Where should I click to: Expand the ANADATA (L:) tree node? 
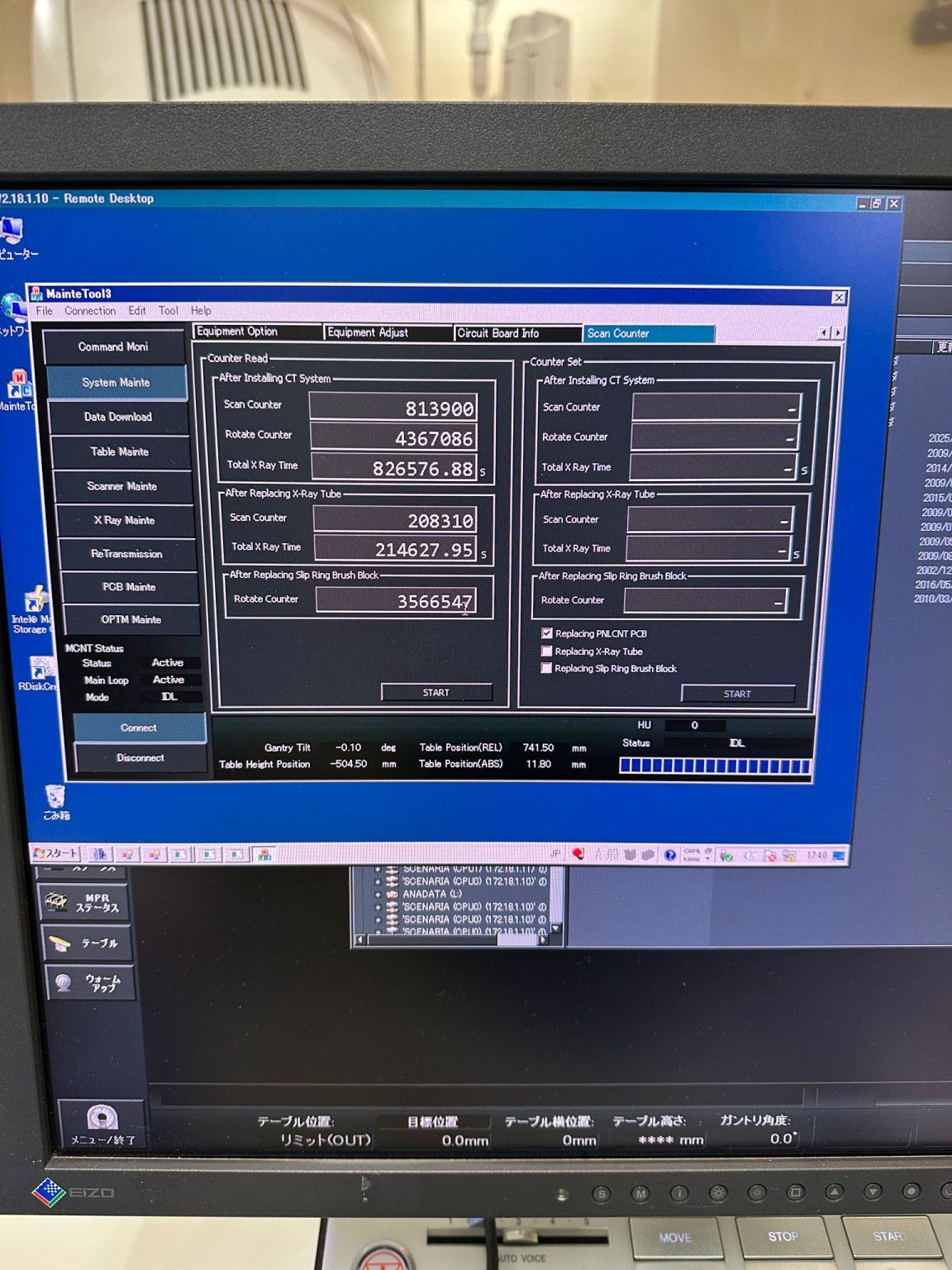[x=378, y=894]
